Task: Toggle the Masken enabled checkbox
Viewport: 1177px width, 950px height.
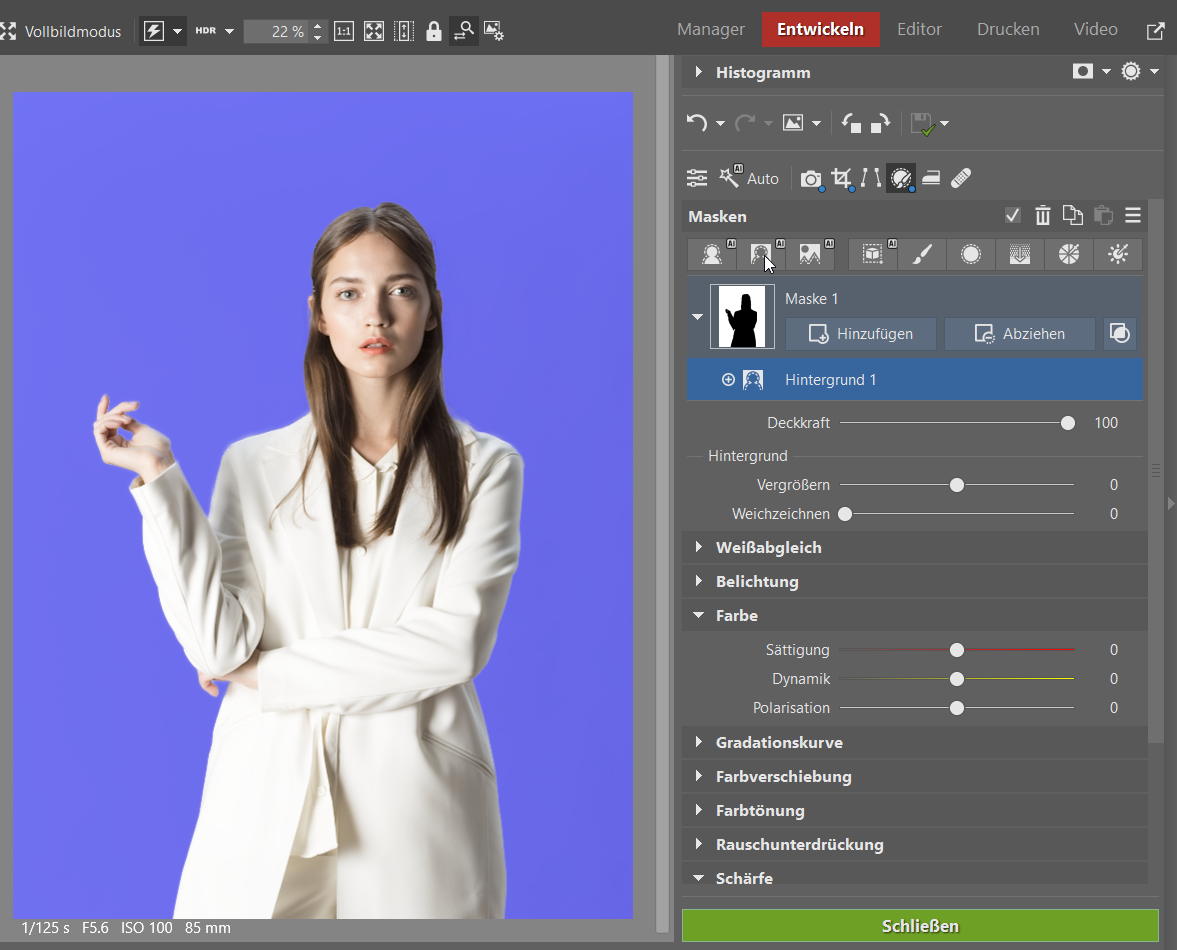Action: pos(1013,216)
